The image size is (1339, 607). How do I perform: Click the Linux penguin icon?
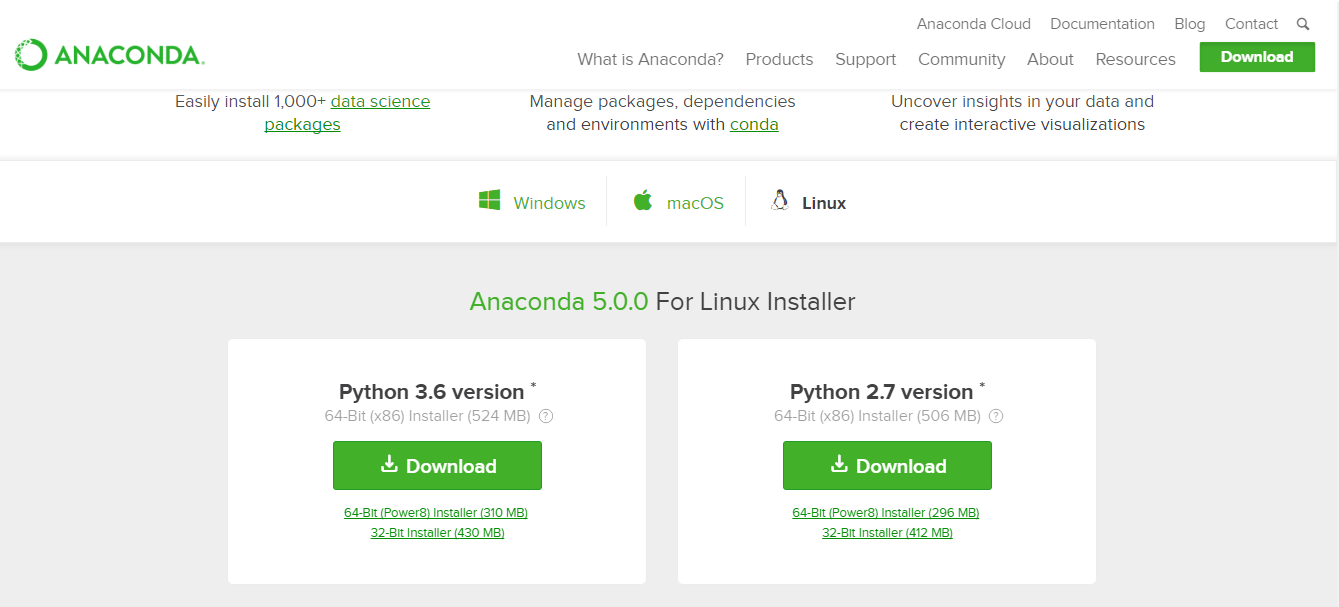[x=780, y=201]
